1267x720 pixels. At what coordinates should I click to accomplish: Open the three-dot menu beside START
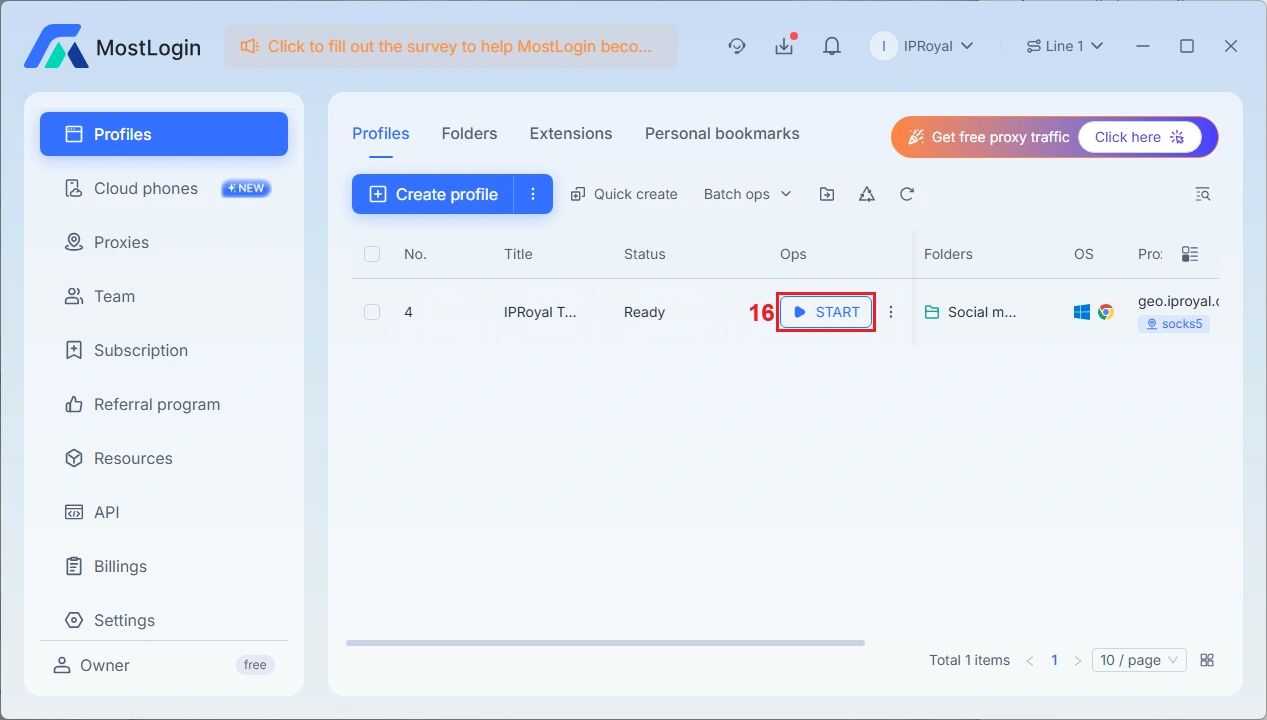tap(891, 312)
